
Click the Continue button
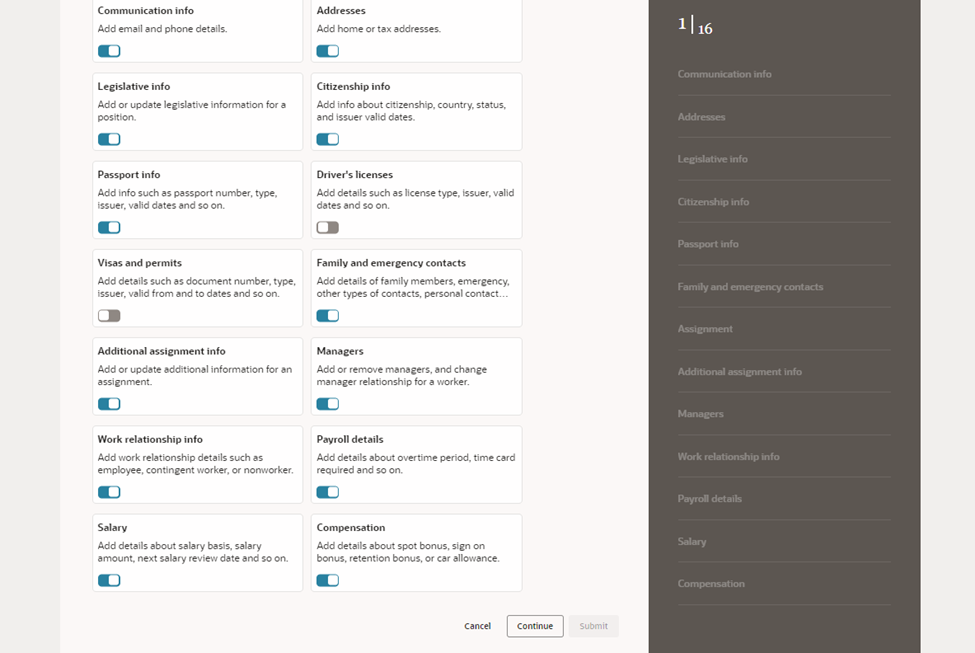[x=534, y=625]
